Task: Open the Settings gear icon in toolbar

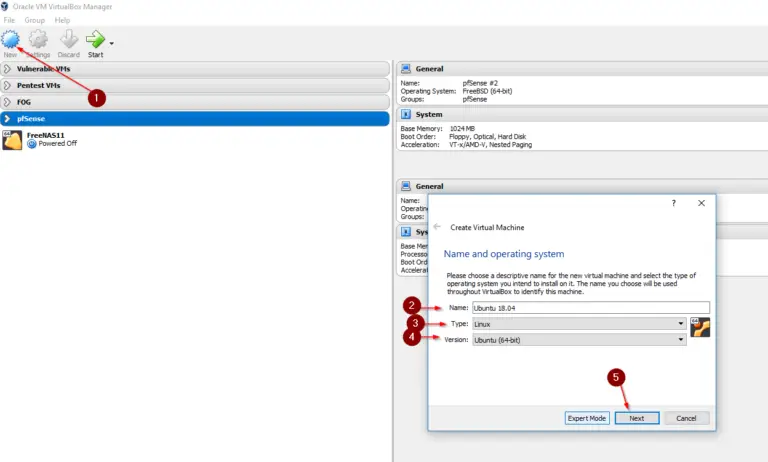Action: point(38,39)
